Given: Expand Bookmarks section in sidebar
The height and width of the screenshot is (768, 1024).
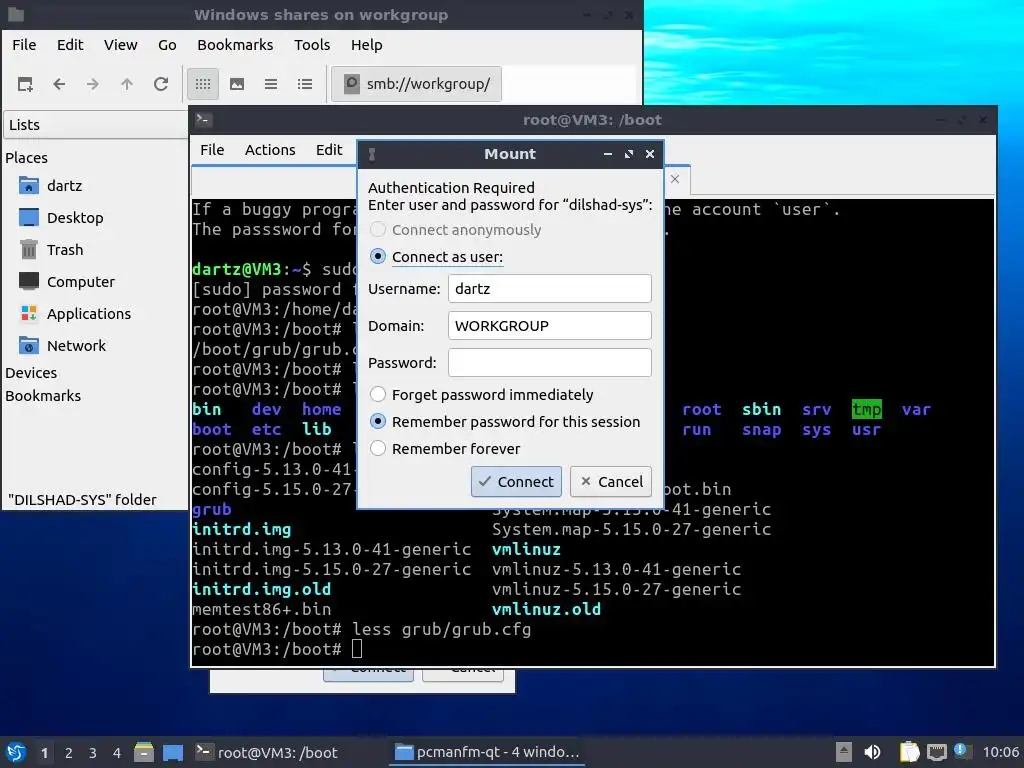Looking at the screenshot, I should tap(43, 396).
